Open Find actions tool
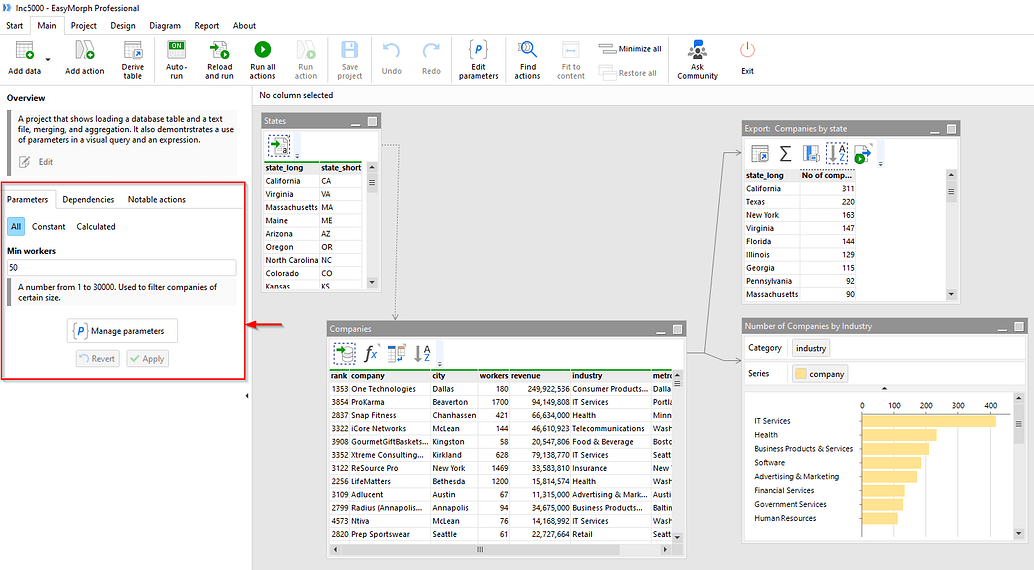The image size is (1034, 570). 527,51
